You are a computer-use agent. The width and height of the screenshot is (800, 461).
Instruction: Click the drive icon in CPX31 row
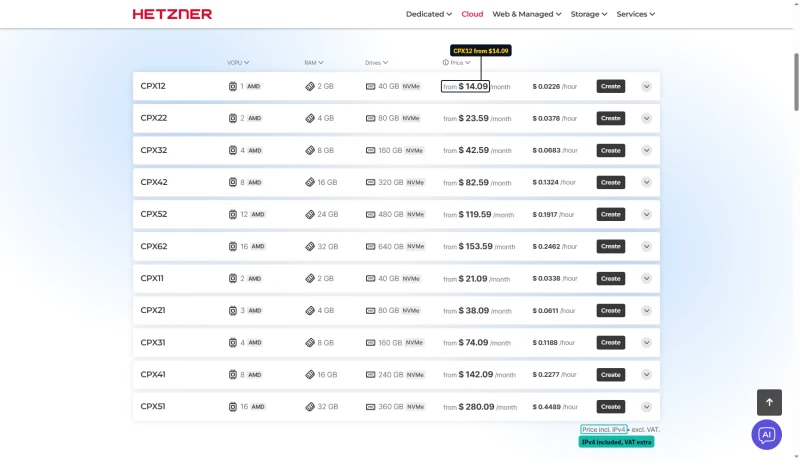pyautogui.click(x=370, y=343)
